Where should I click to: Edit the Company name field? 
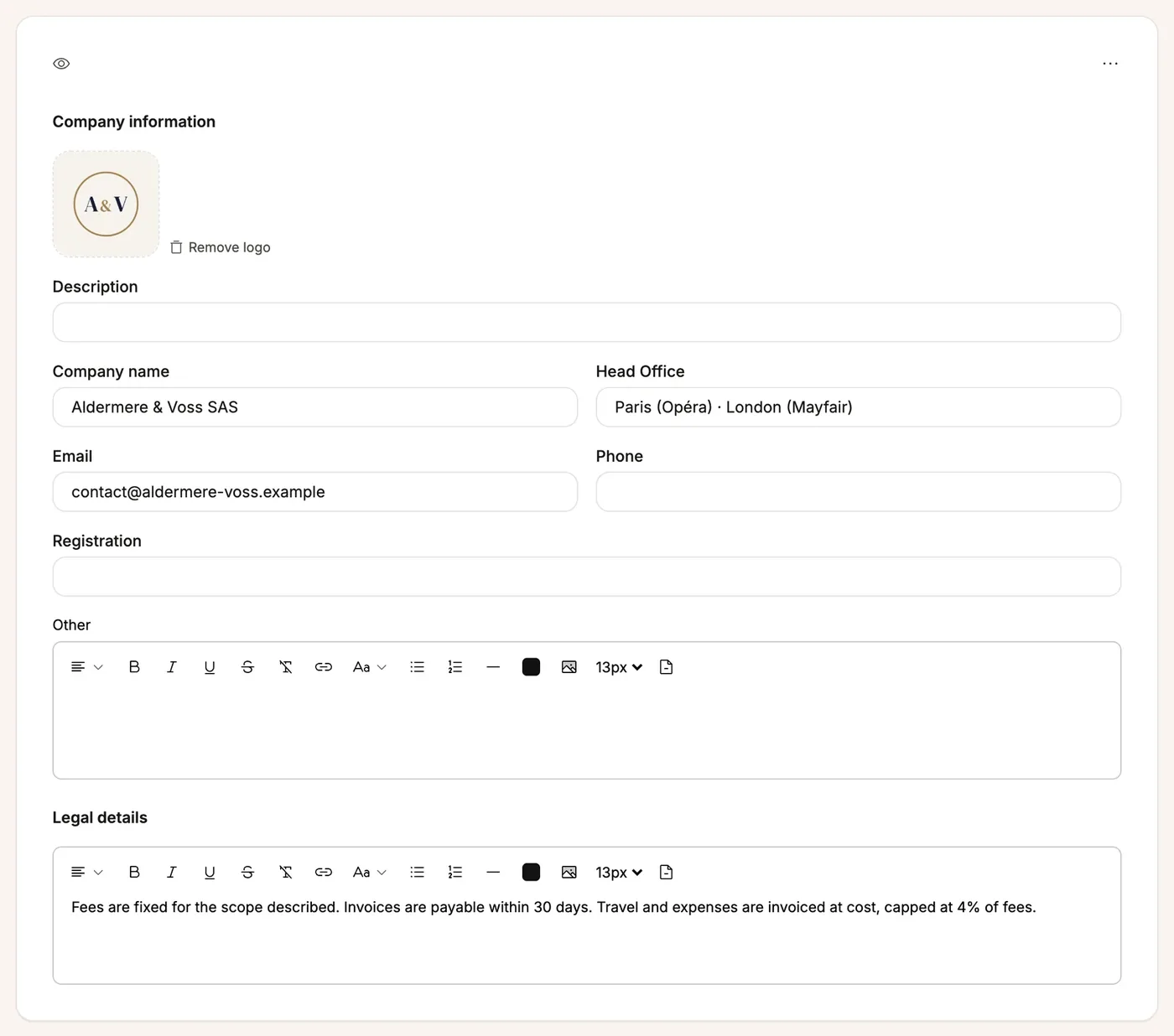[315, 407]
